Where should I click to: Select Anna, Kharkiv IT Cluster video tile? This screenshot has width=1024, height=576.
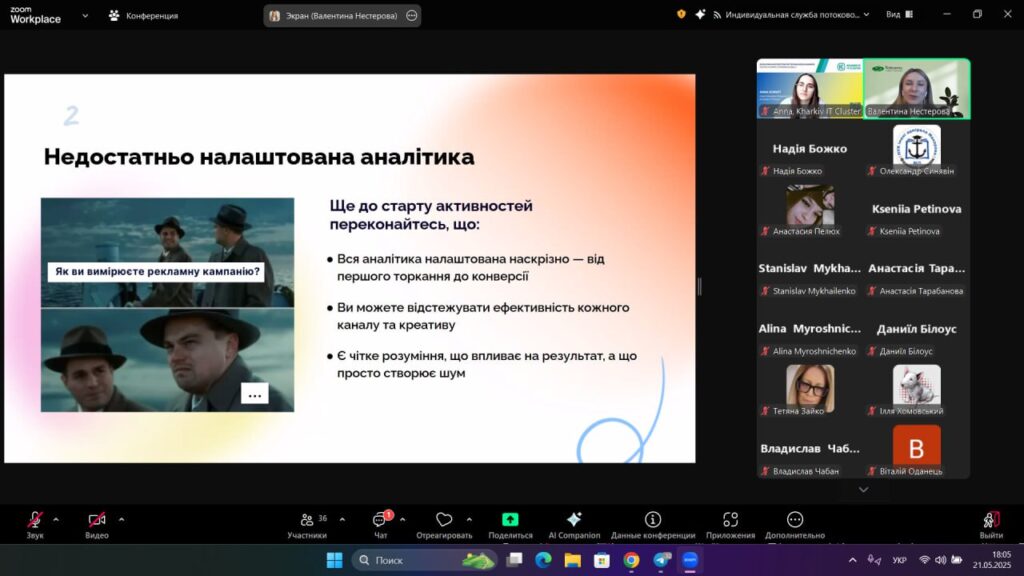coord(810,89)
